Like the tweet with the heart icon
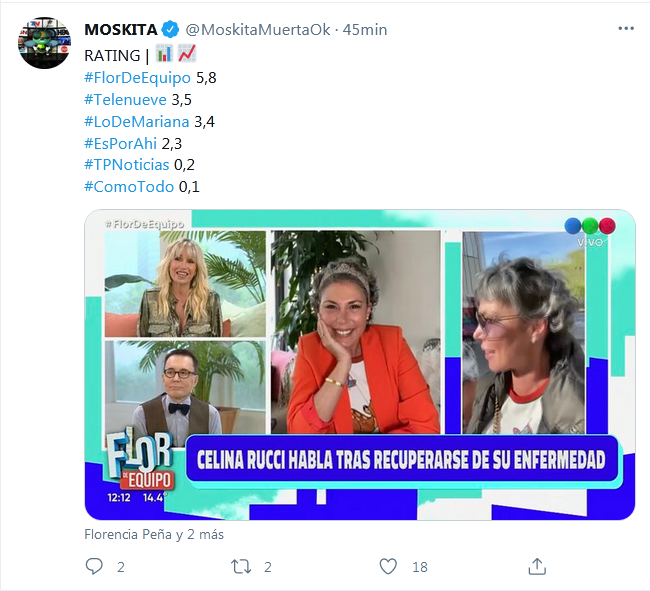The image size is (650, 591). 388,566
